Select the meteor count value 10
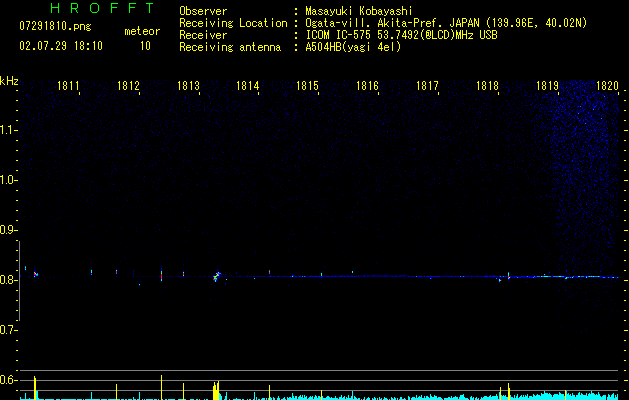Image resolution: width=629 pixels, height=400 pixels. pos(145,46)
